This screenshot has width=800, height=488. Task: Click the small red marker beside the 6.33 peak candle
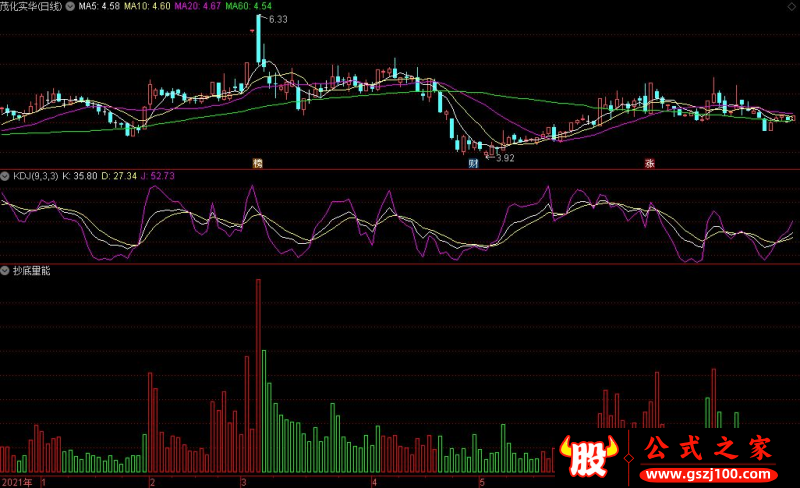pyautogui.click(x=252, y=31)
